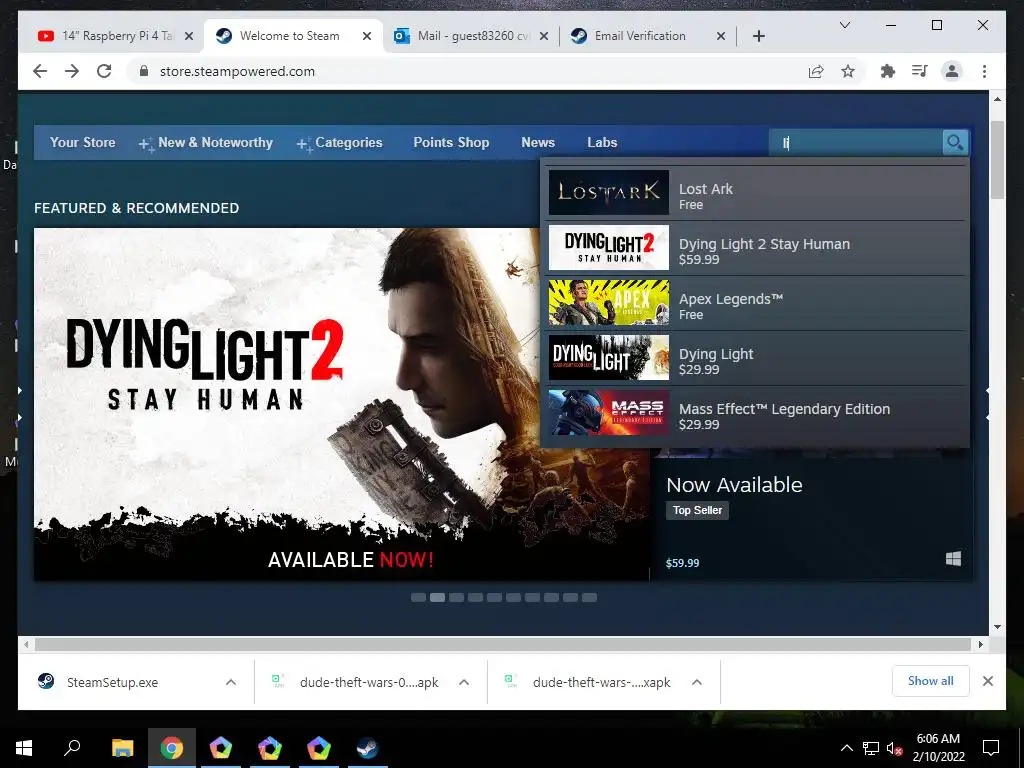Select Apex Legends search suggestion
Viewport: 1024px width, 768px height.
756,303
